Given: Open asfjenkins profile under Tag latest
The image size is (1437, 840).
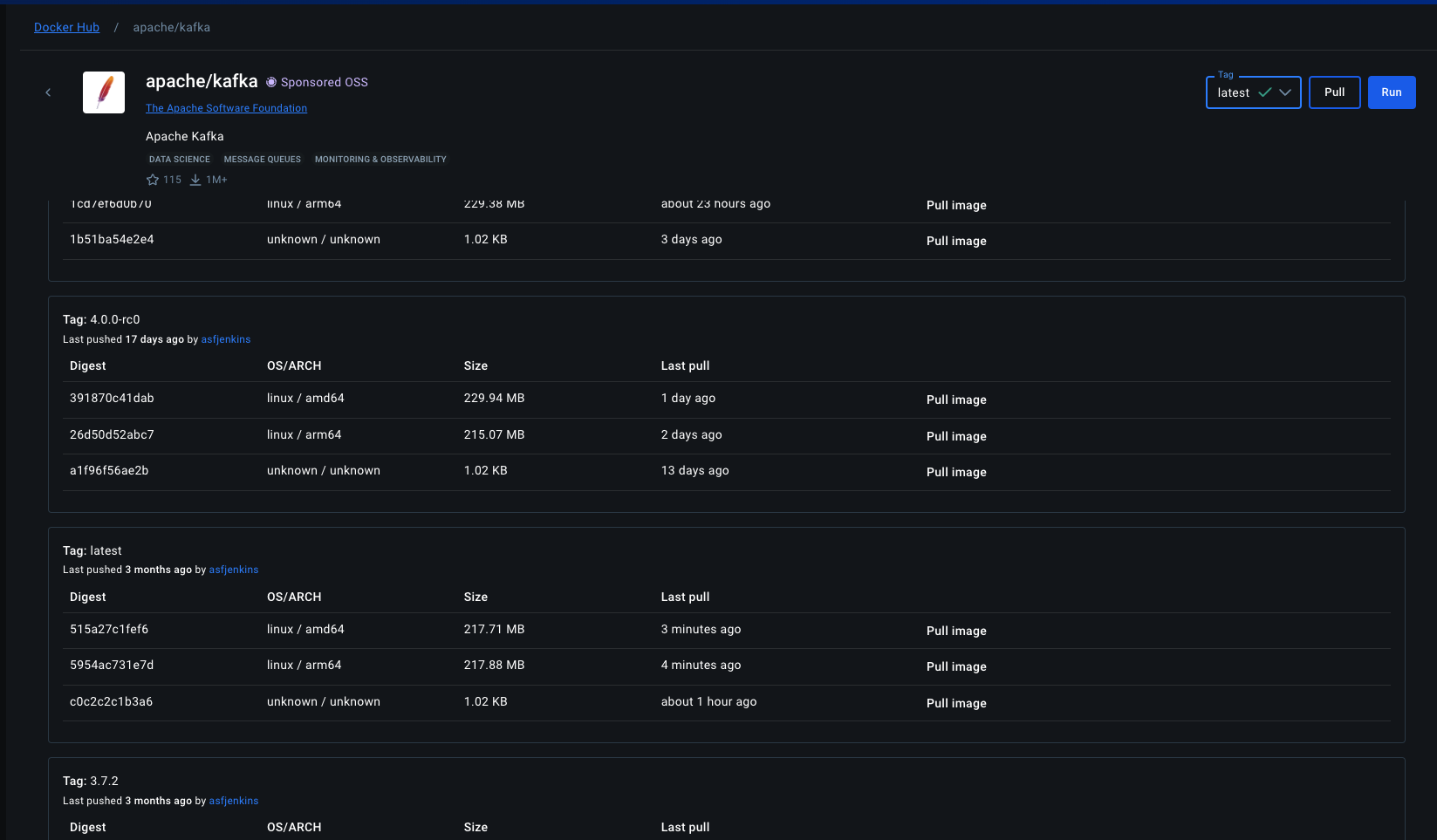Looking at the screenshot, I should (234, 570).
